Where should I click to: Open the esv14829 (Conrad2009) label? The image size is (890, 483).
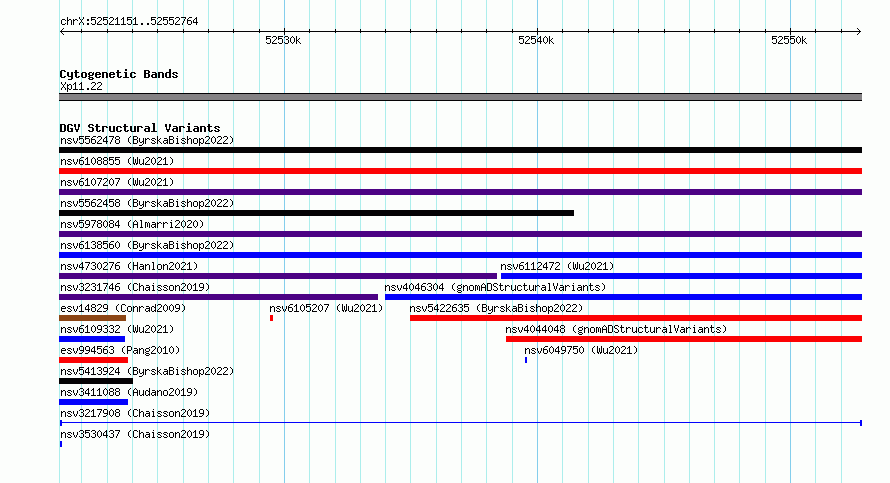pyautogui.click(x=123, y=308)
